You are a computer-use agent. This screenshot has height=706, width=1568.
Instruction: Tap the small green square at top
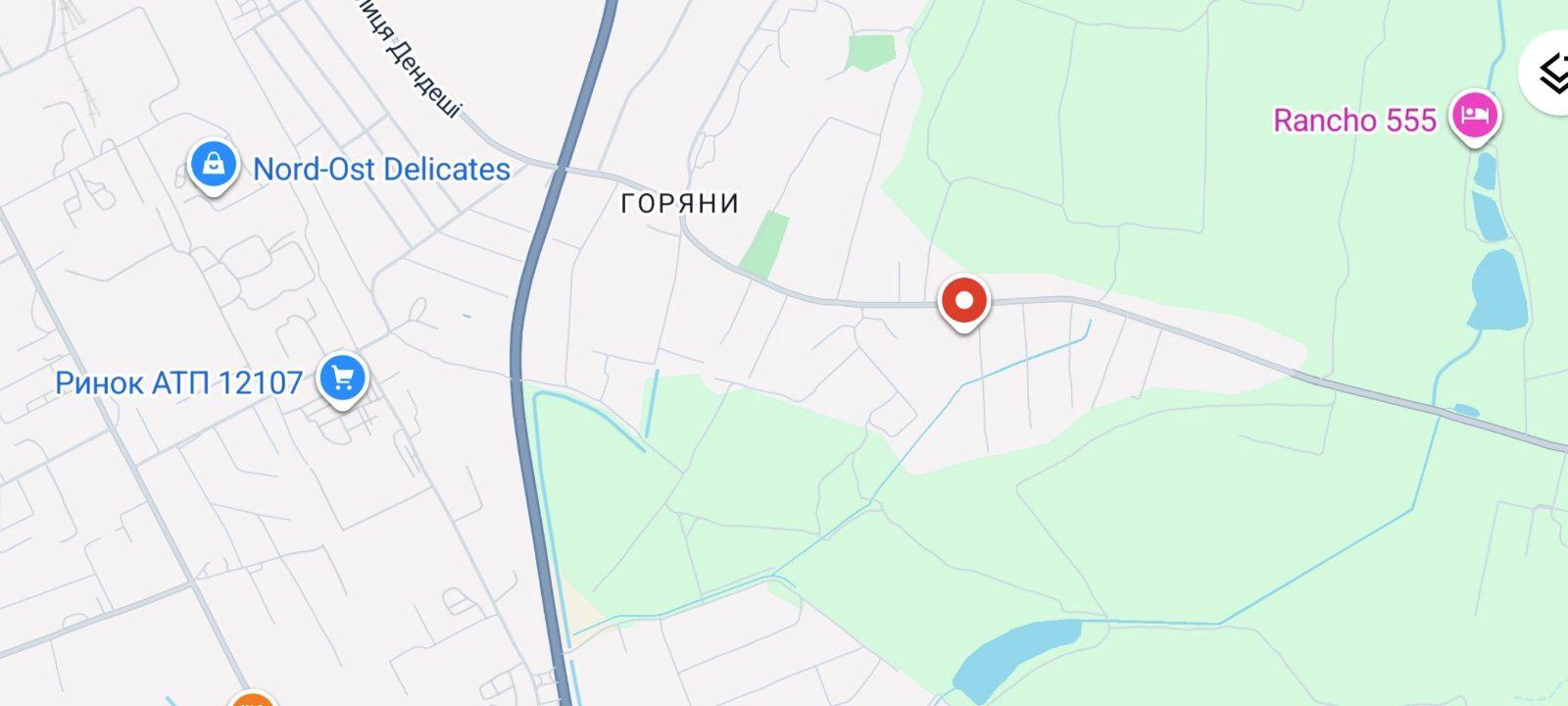point(871,52)
